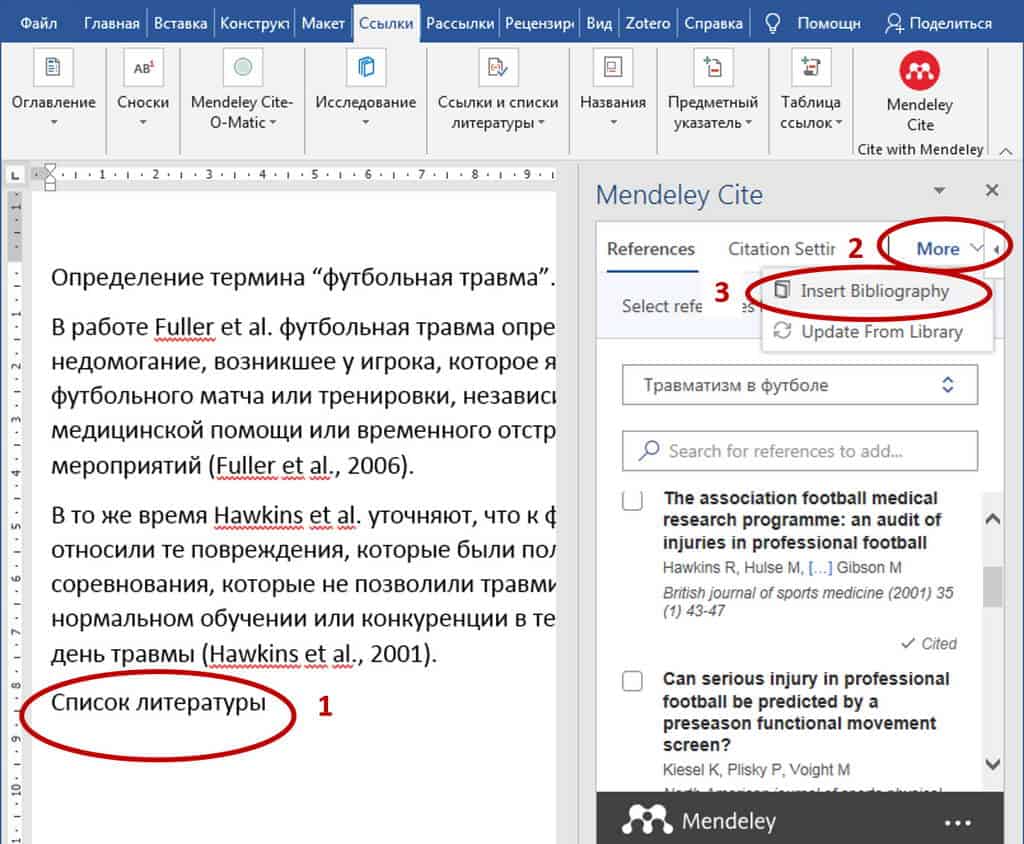Open Ссылки и списки литературы icon
Screen dimensions: 1024x844
(498, 67)
